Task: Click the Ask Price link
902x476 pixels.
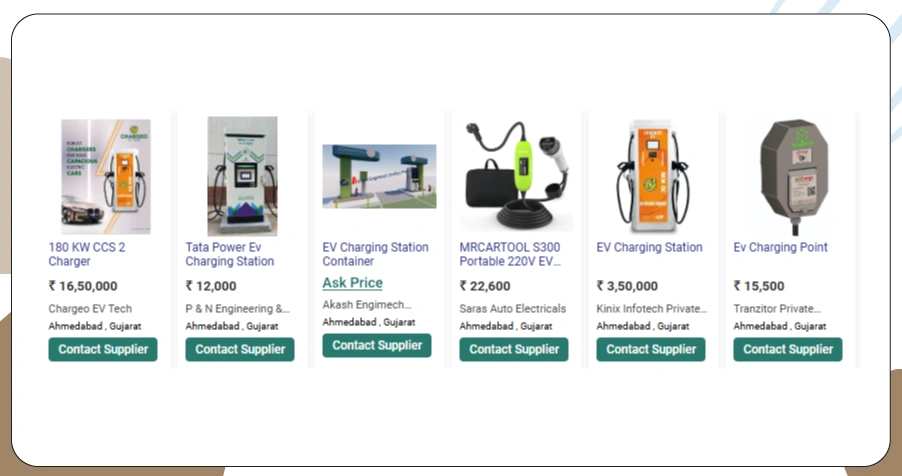Action: (352, 283)
